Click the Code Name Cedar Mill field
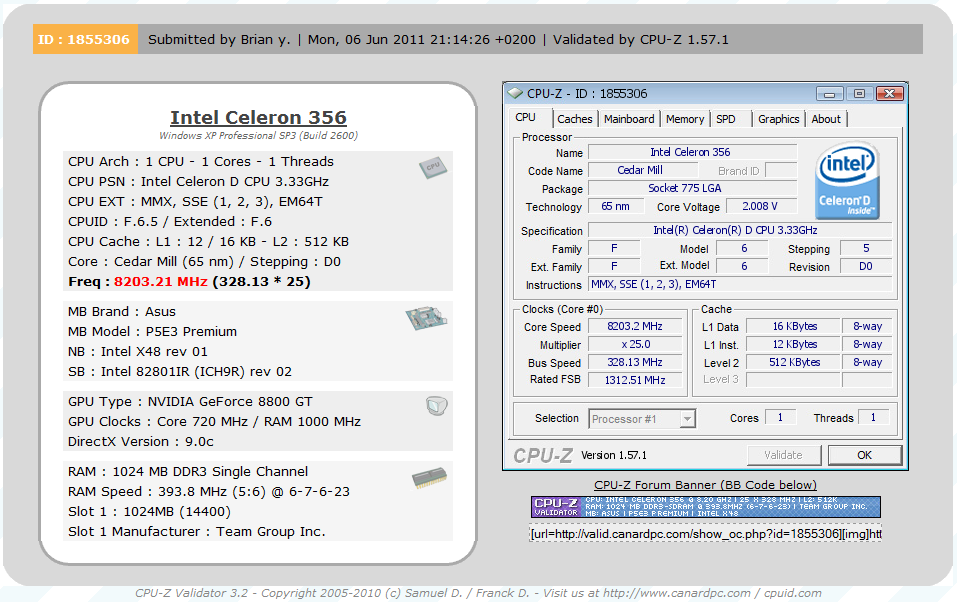The width and height of the screenshot is (957, 602). click(643, 170)
